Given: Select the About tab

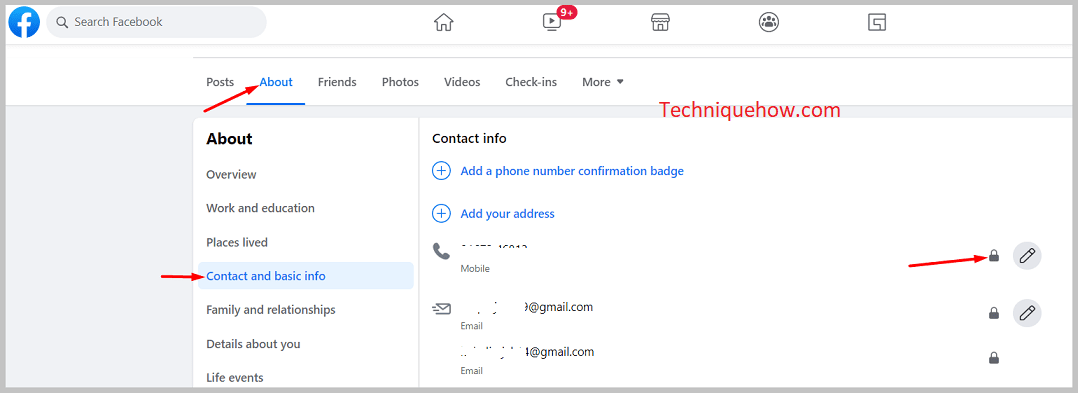Looking at the screenshot, I should (276, 82).
